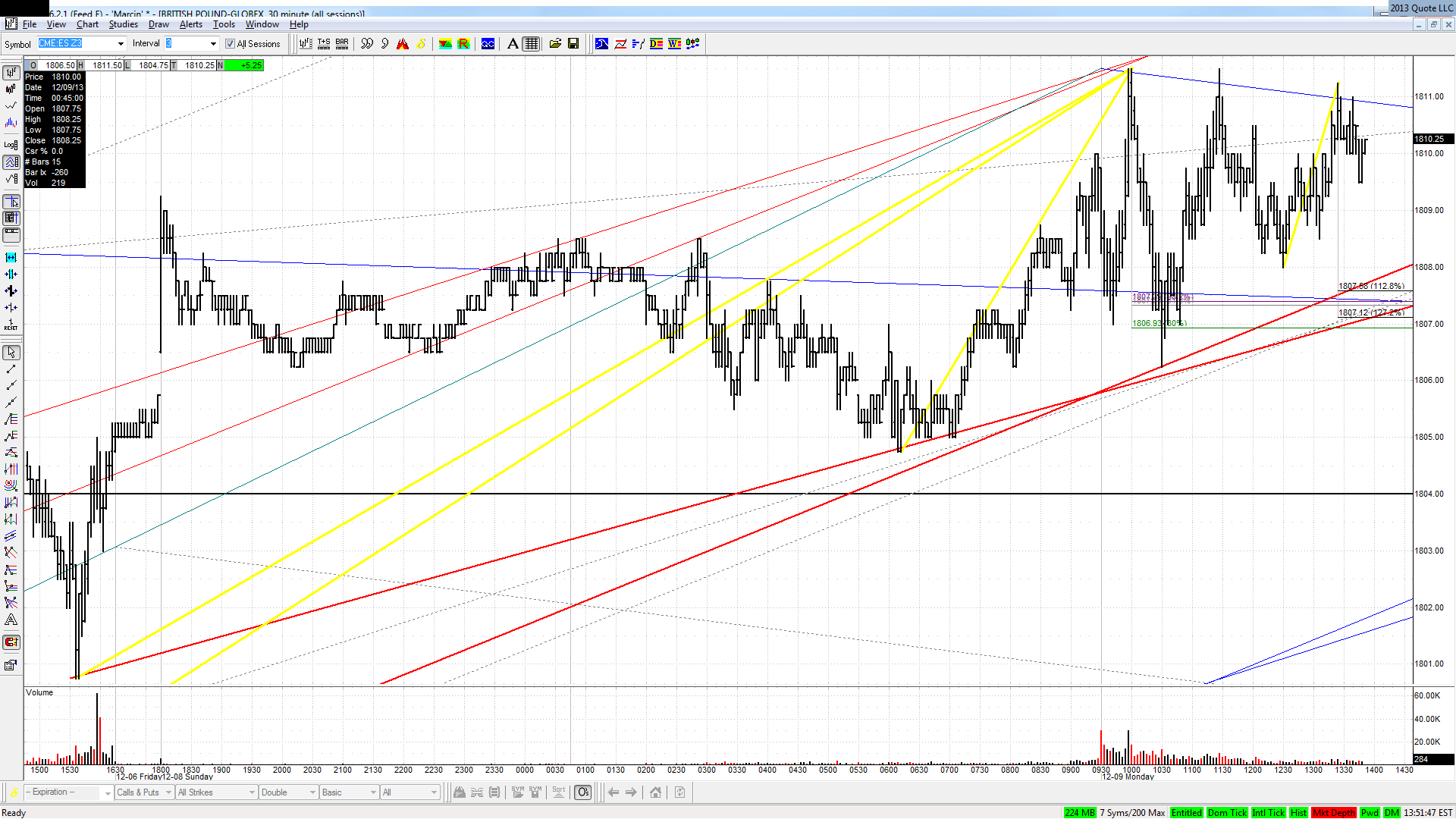Click the green +5.25 net change field
This screenshot has width=1456, height=819.
[244, 65]
